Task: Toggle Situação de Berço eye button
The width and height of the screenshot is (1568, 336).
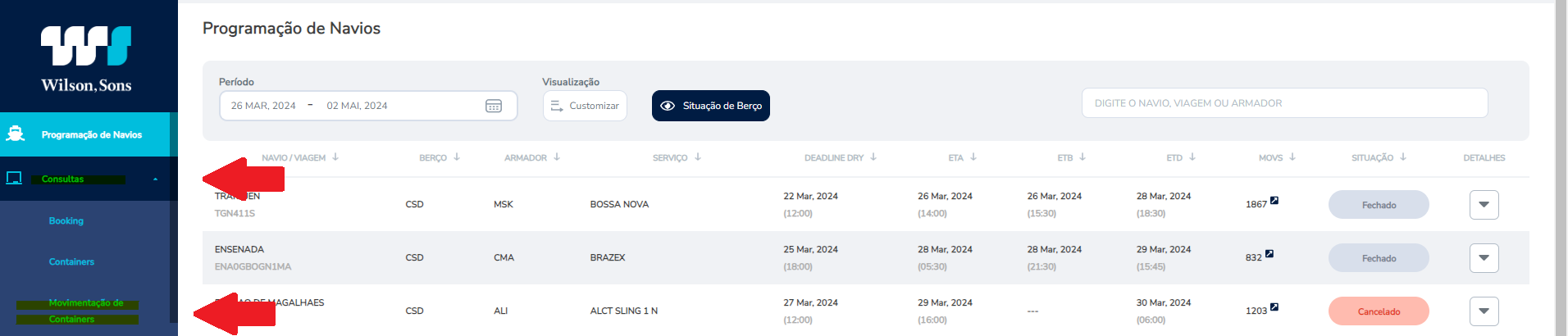Action: (x=711, y=106)
